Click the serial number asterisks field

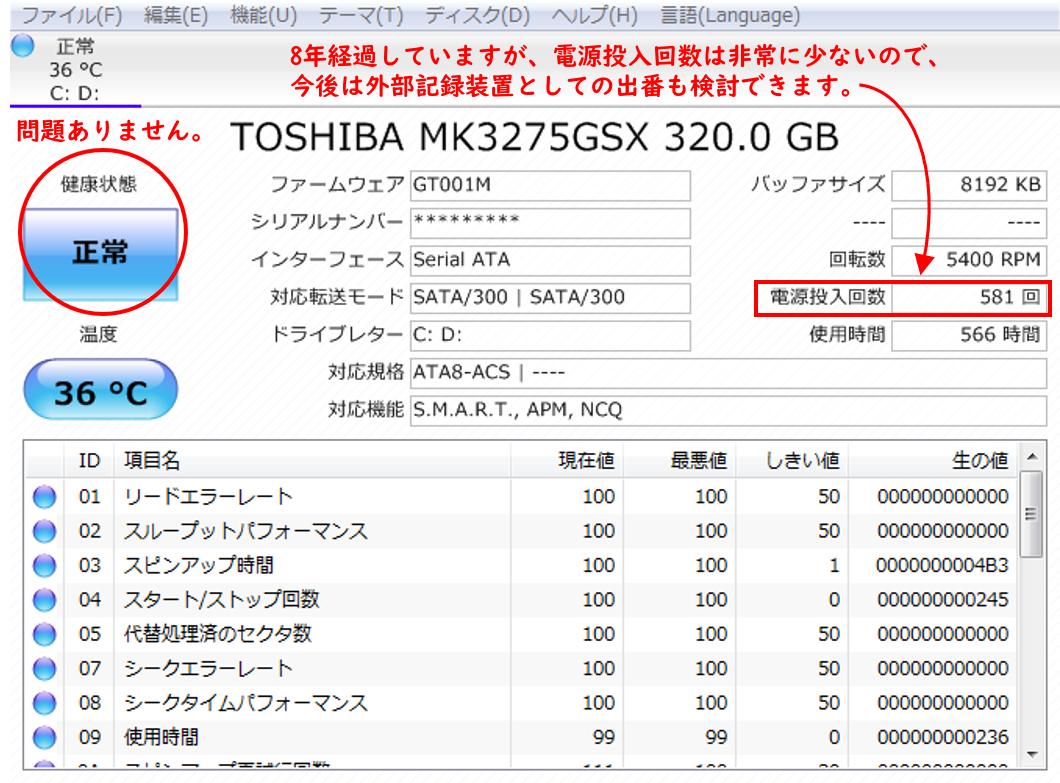(x=550, y=222)
